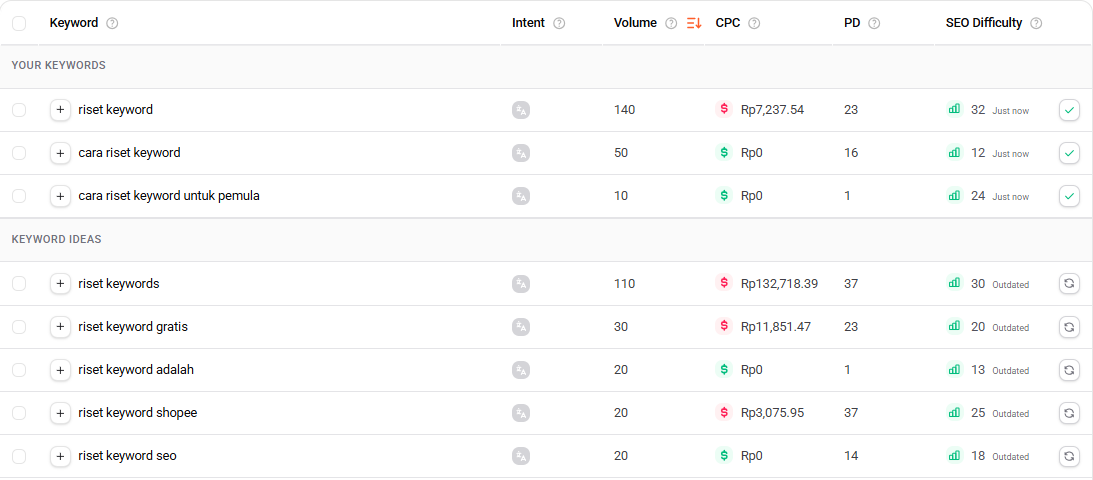Click red dollar icon beside Rp7,237.54
Viewport: 1093px width, 480px height.
click(724, 109)
